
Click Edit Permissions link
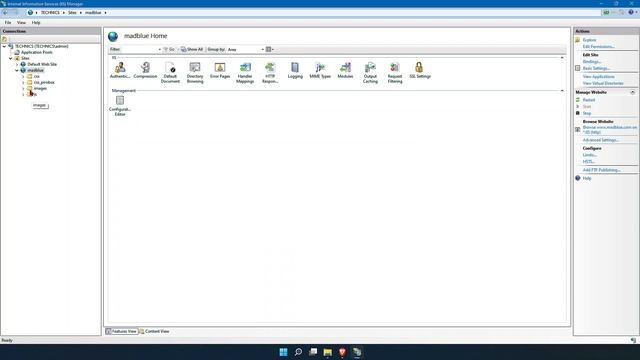click(598, 47)
